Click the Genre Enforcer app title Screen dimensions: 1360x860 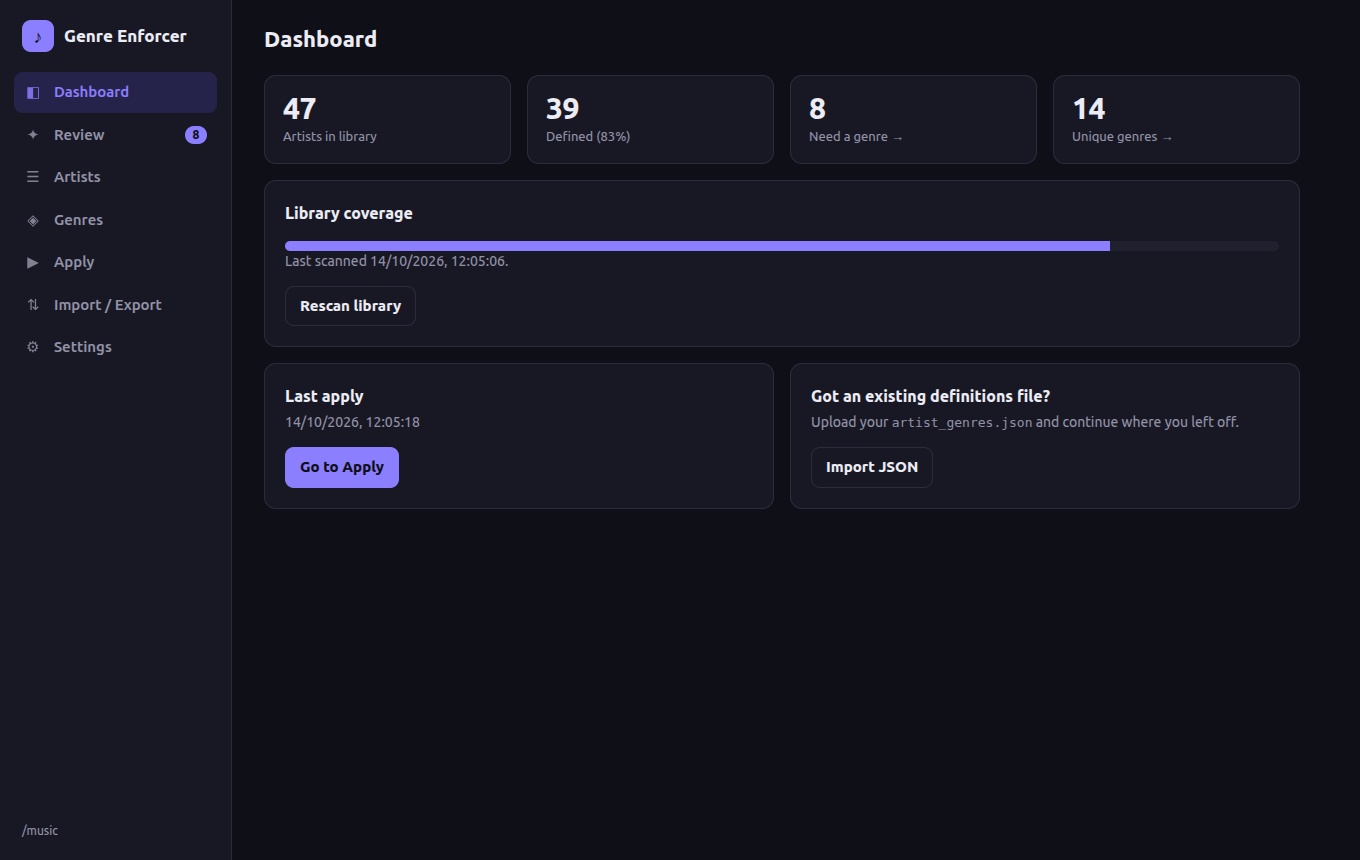click(125, 36)
